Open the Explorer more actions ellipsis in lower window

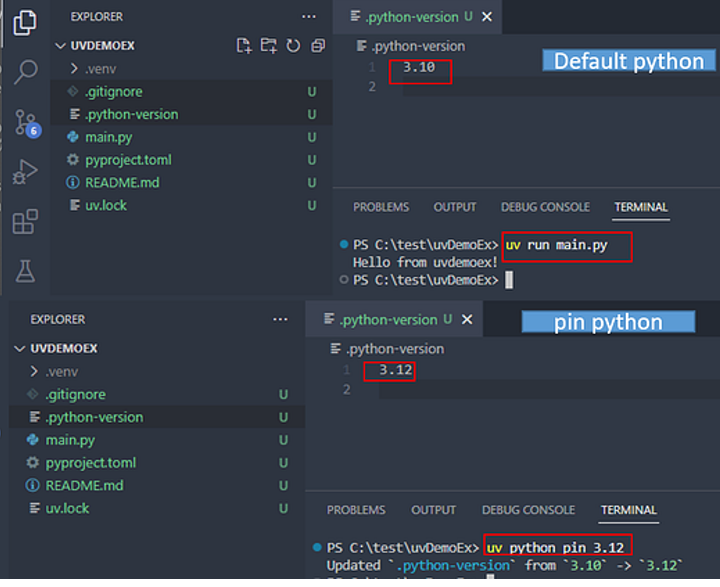pos(280,320)
